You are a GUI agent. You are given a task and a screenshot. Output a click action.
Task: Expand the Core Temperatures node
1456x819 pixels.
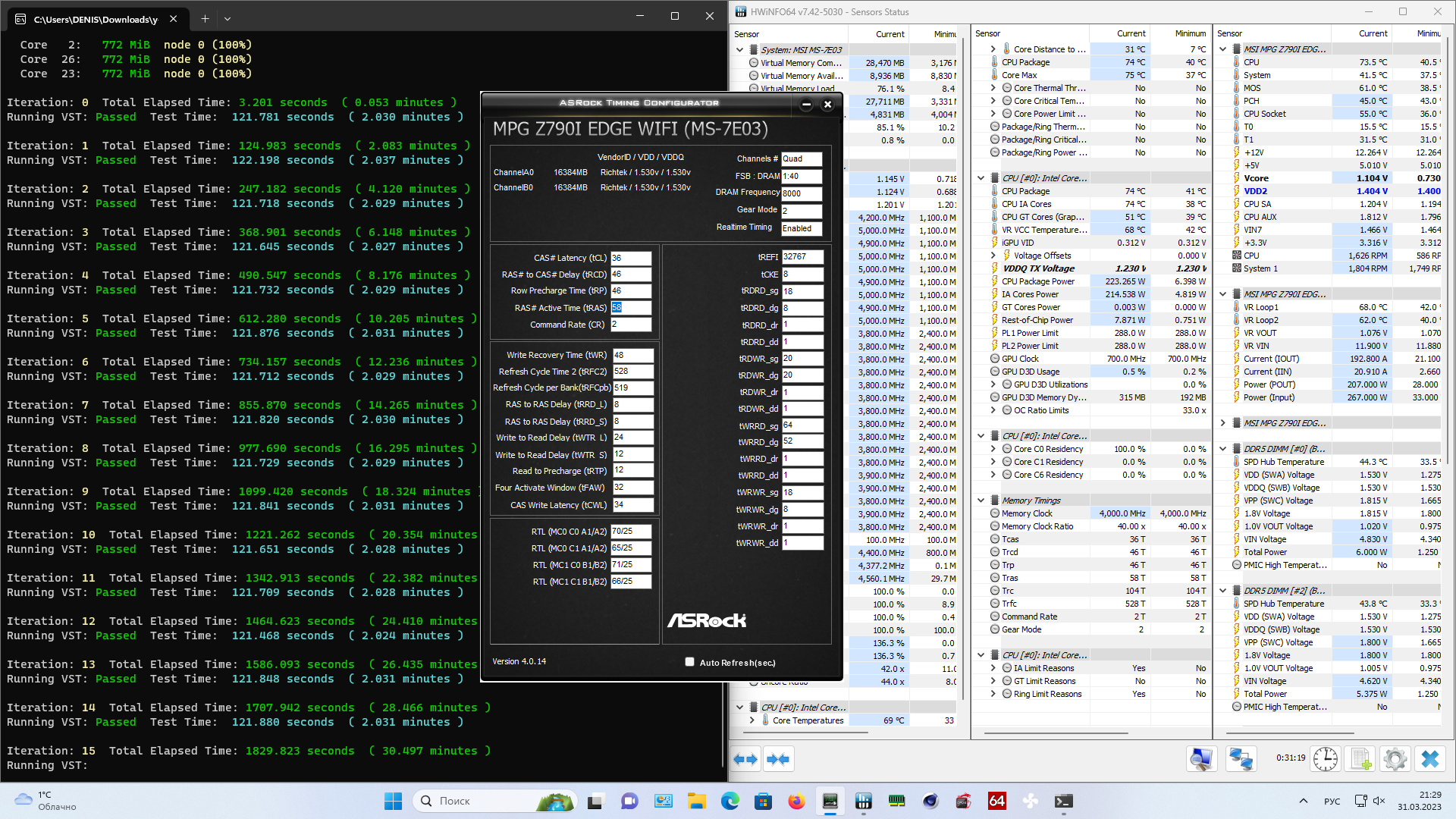pos(752,720)
